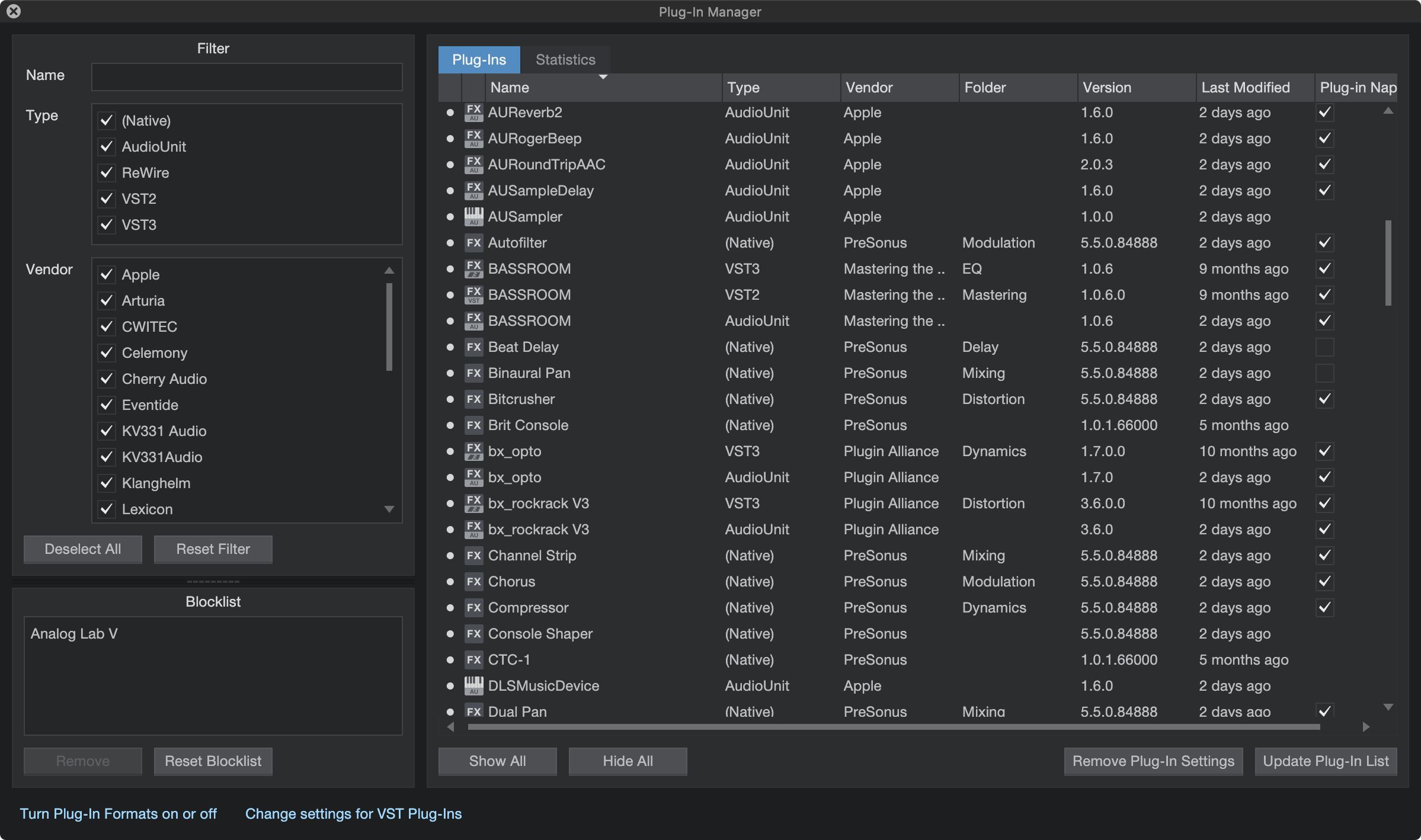Open Change settings for VST Plug-Ins link
Image resolution: width=1421 pixels, height=840 pixels.
[353, 814]
